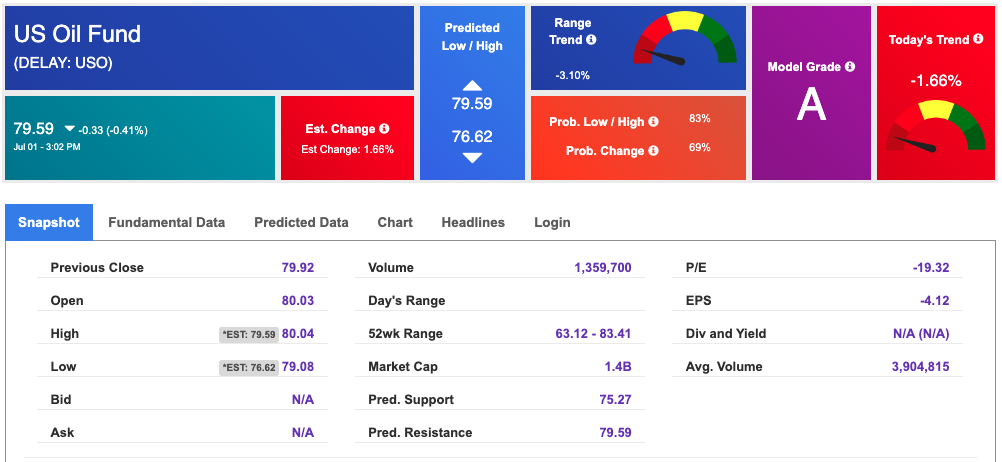This screenshot has height=462, width=1002.
Task: Click the up arrow above predicted high 79.59
Action: [472, 86]
